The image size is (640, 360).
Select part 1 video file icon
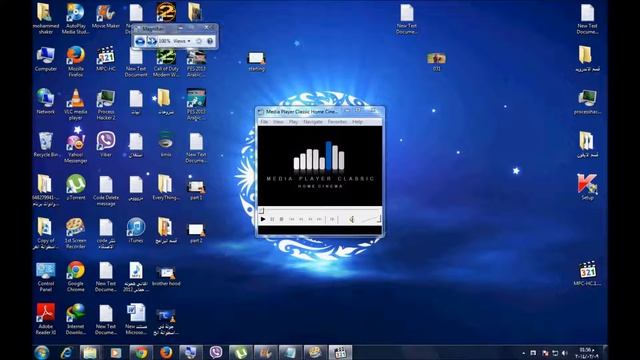coord(196,190)
